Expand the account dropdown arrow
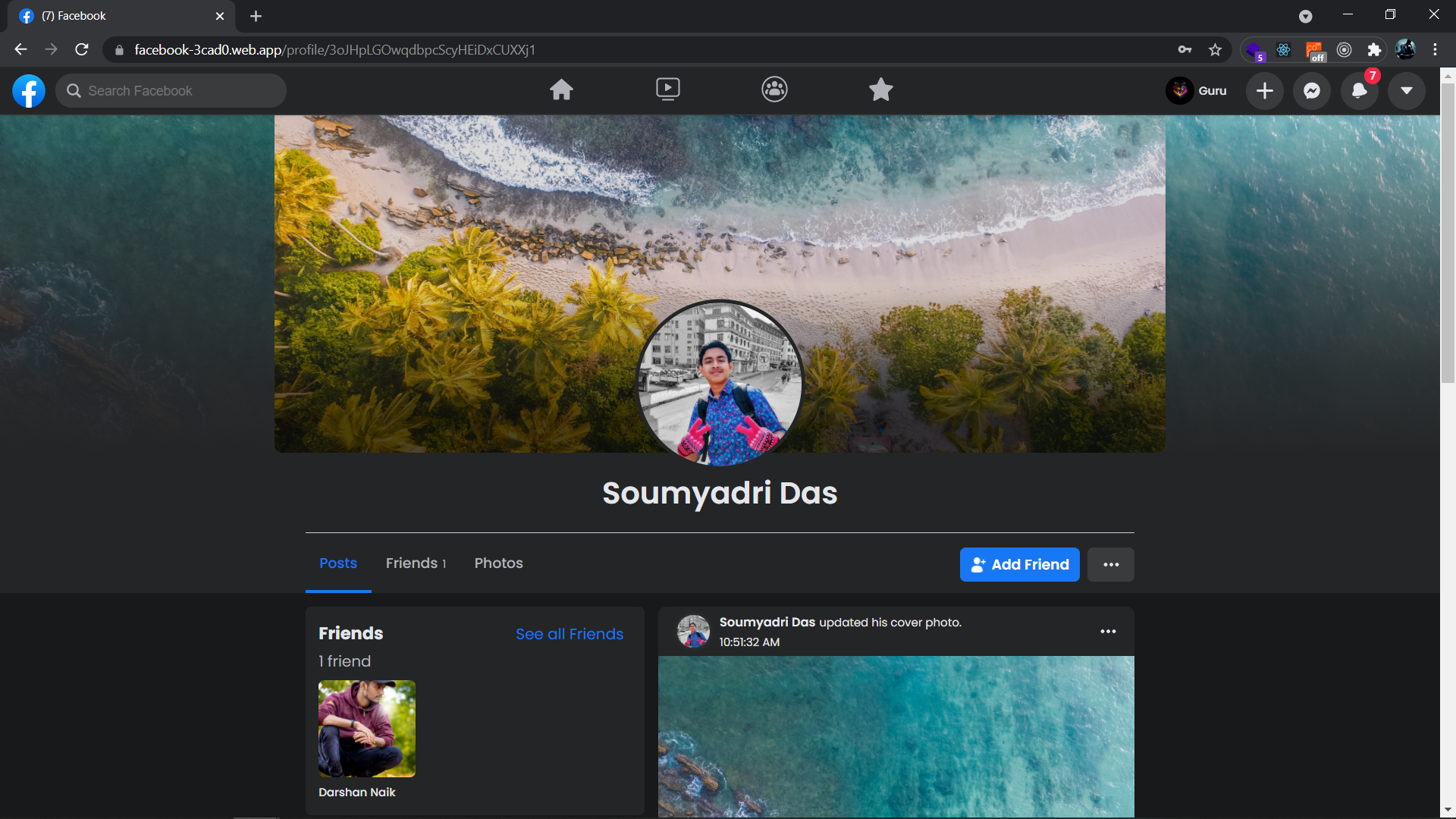Image resolution: width=1456 pixels, height=819 pixels. coord(1407,91)
